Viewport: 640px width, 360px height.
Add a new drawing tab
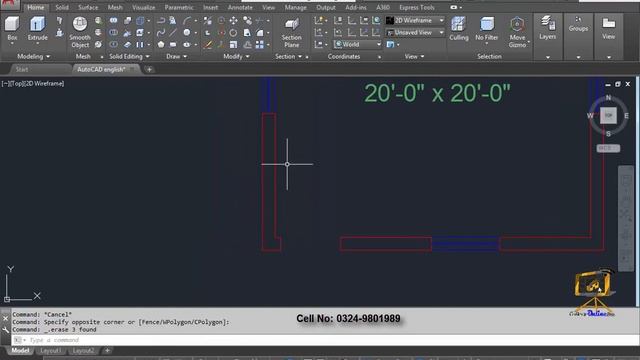click(149, 69)
